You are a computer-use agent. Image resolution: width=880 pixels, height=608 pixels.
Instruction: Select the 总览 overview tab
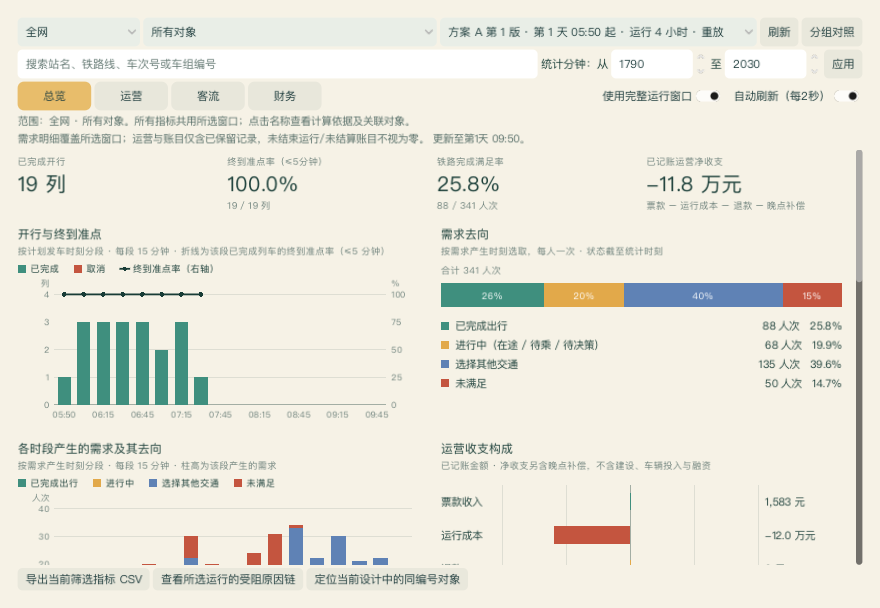[54, 96]
